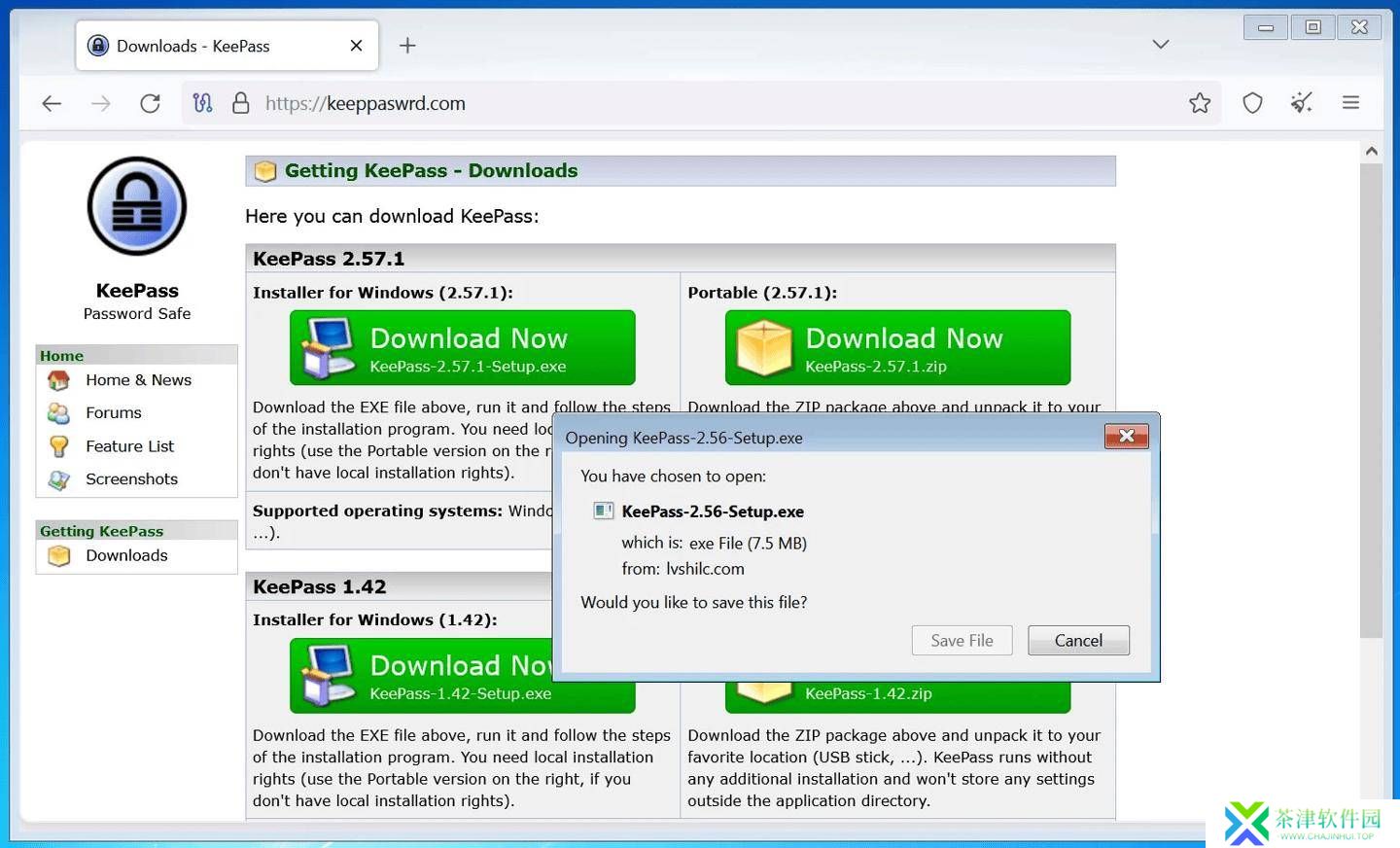Open the Forums link
Viewport: 1400px width, 848px height.
coord(114,413)
